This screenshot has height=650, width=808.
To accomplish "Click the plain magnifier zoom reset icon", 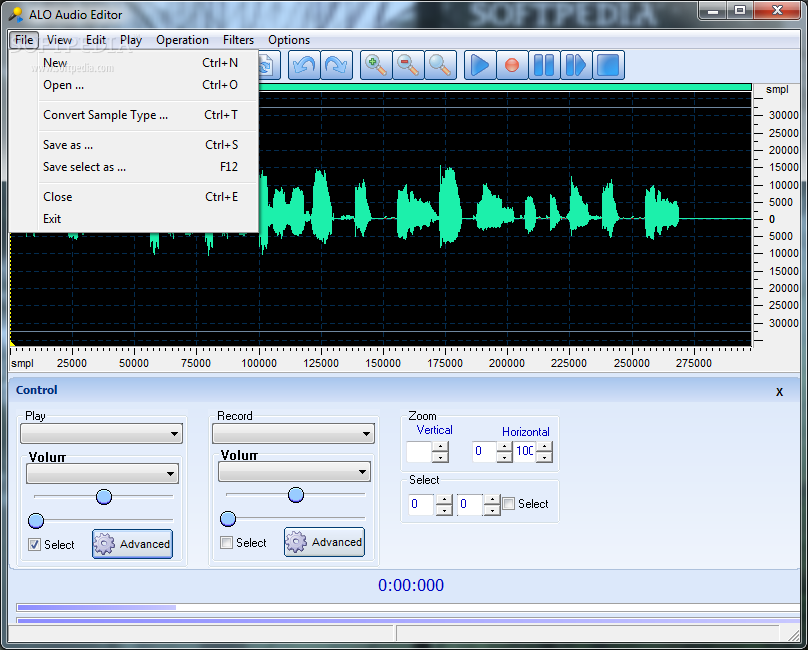I will tap(440, 66).
